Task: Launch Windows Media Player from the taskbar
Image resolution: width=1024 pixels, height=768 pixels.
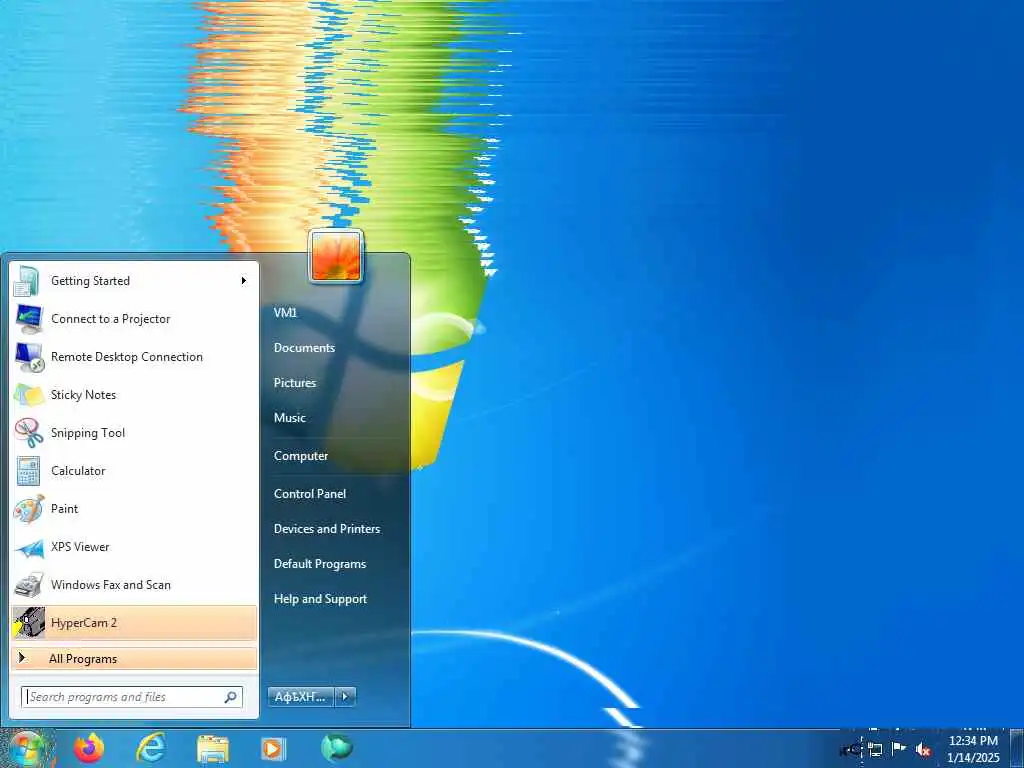Action: point(273,749)
